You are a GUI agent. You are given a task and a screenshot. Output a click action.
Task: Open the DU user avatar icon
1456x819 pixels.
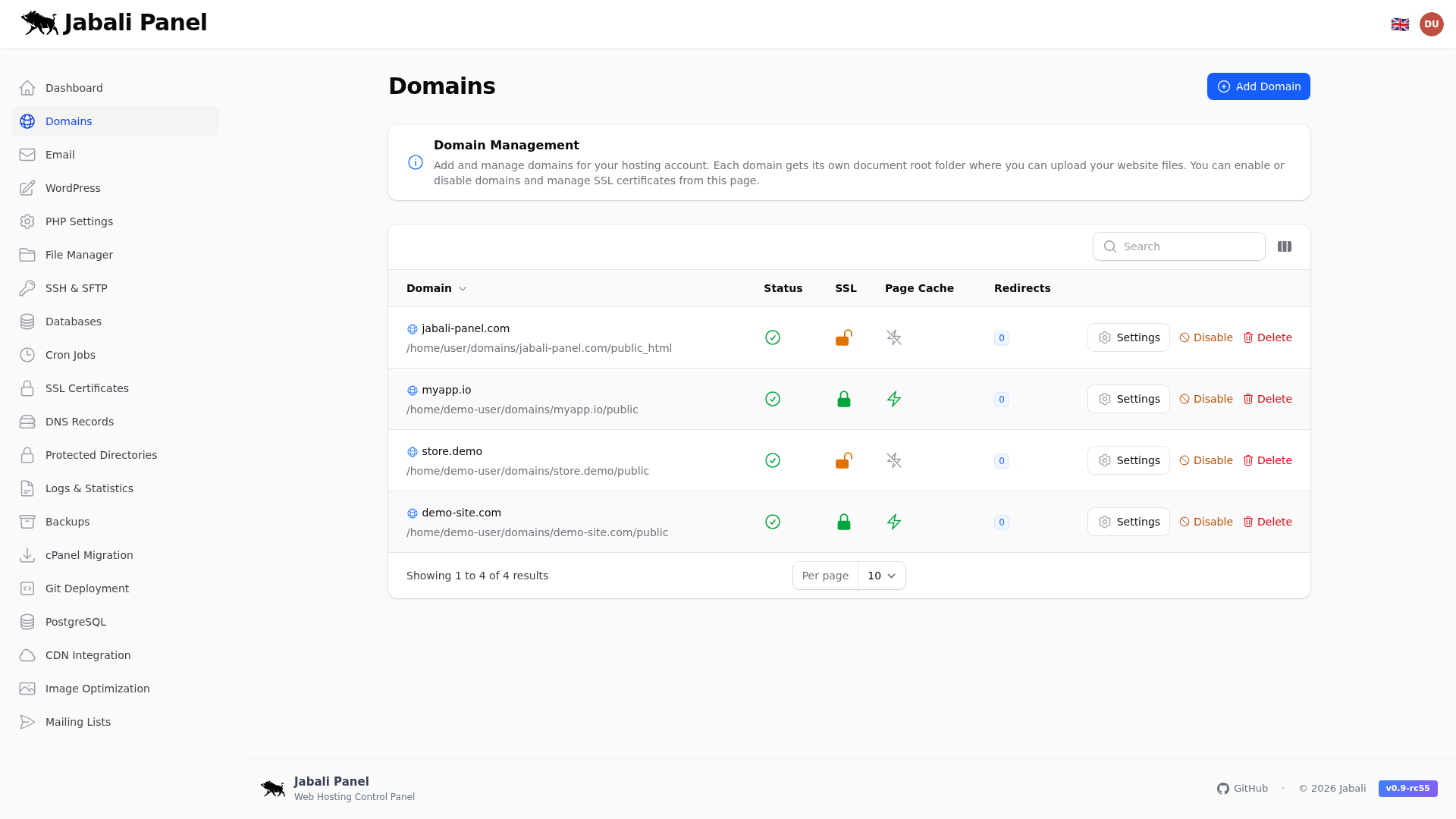point(1432,24)
